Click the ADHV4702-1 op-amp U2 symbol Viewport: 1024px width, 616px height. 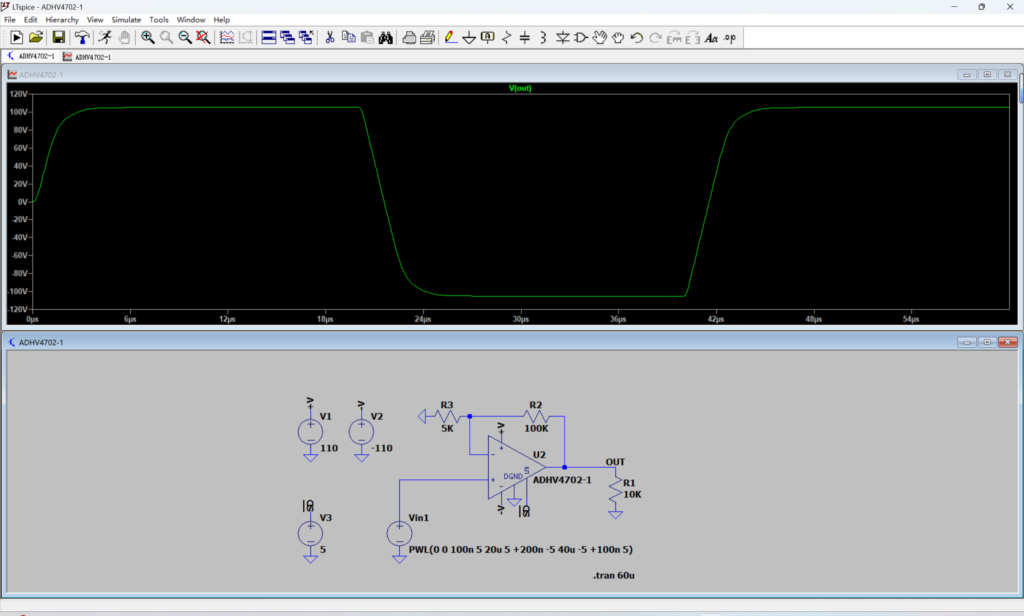516,468
